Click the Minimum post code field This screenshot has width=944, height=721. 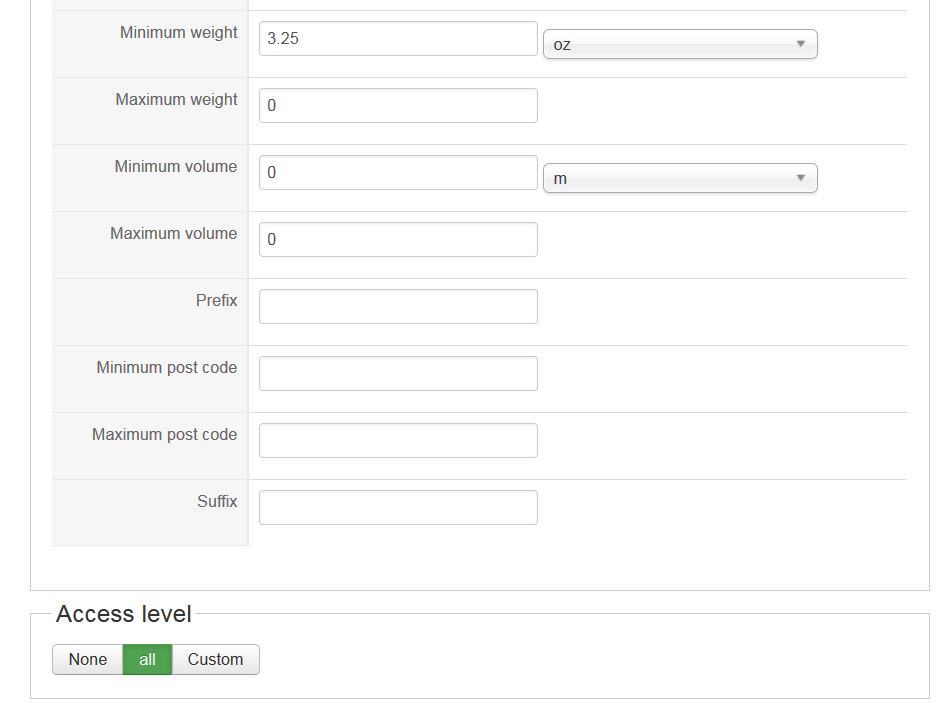click(x=398, y=374)
